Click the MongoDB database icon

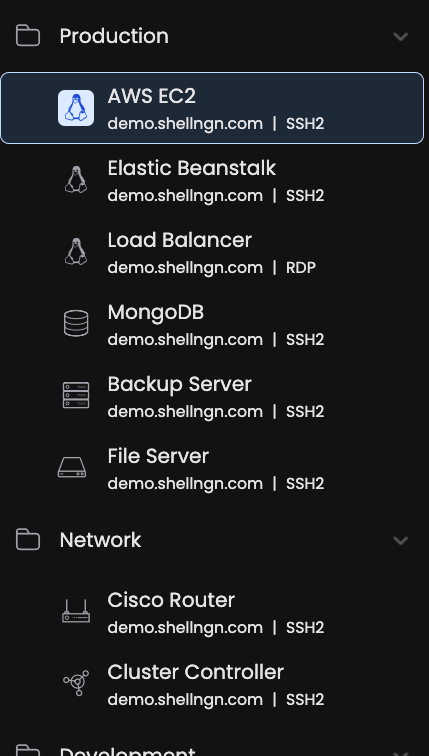[76, 324]
